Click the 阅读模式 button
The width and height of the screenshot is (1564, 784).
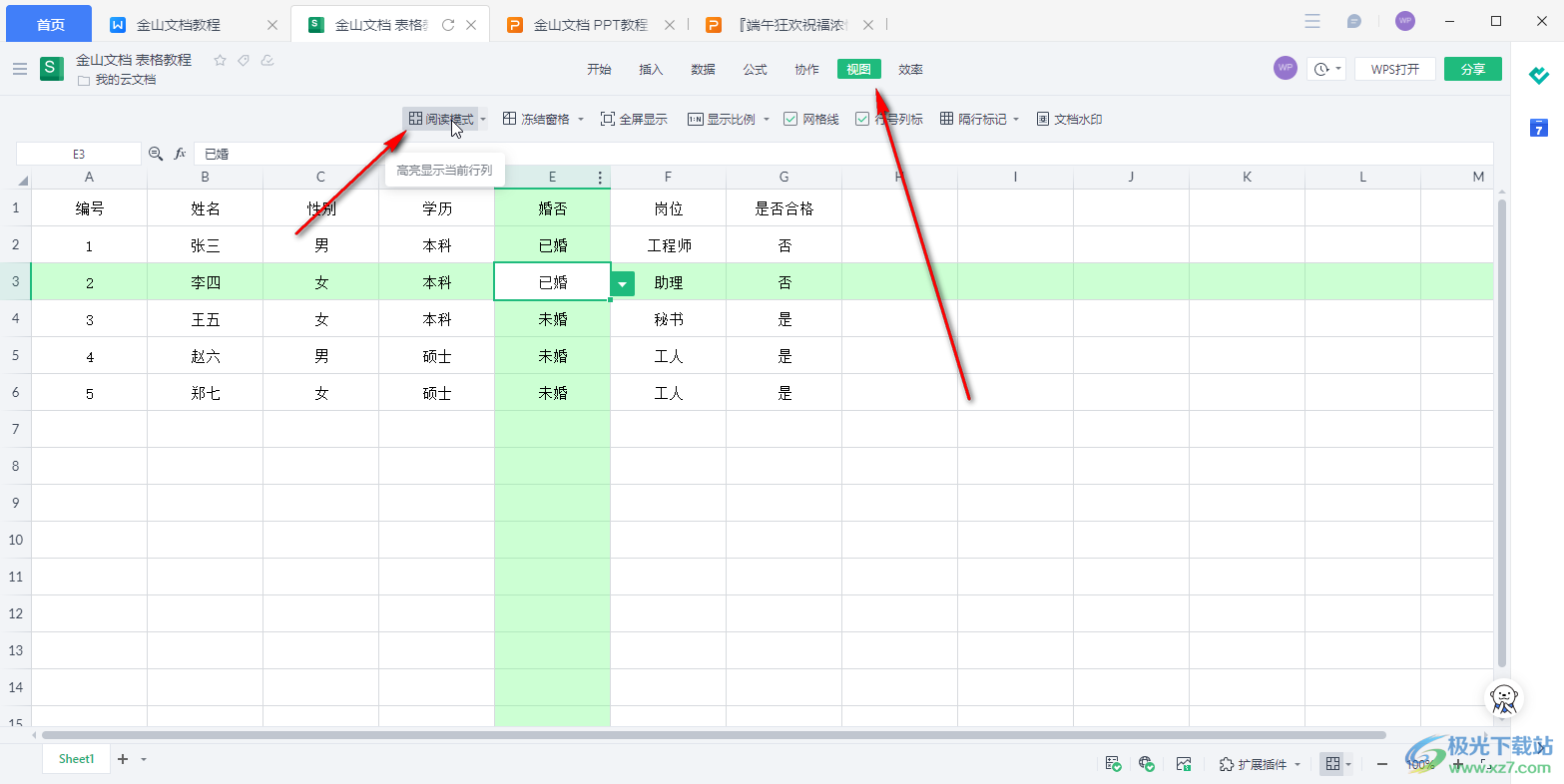click(440, 119)
